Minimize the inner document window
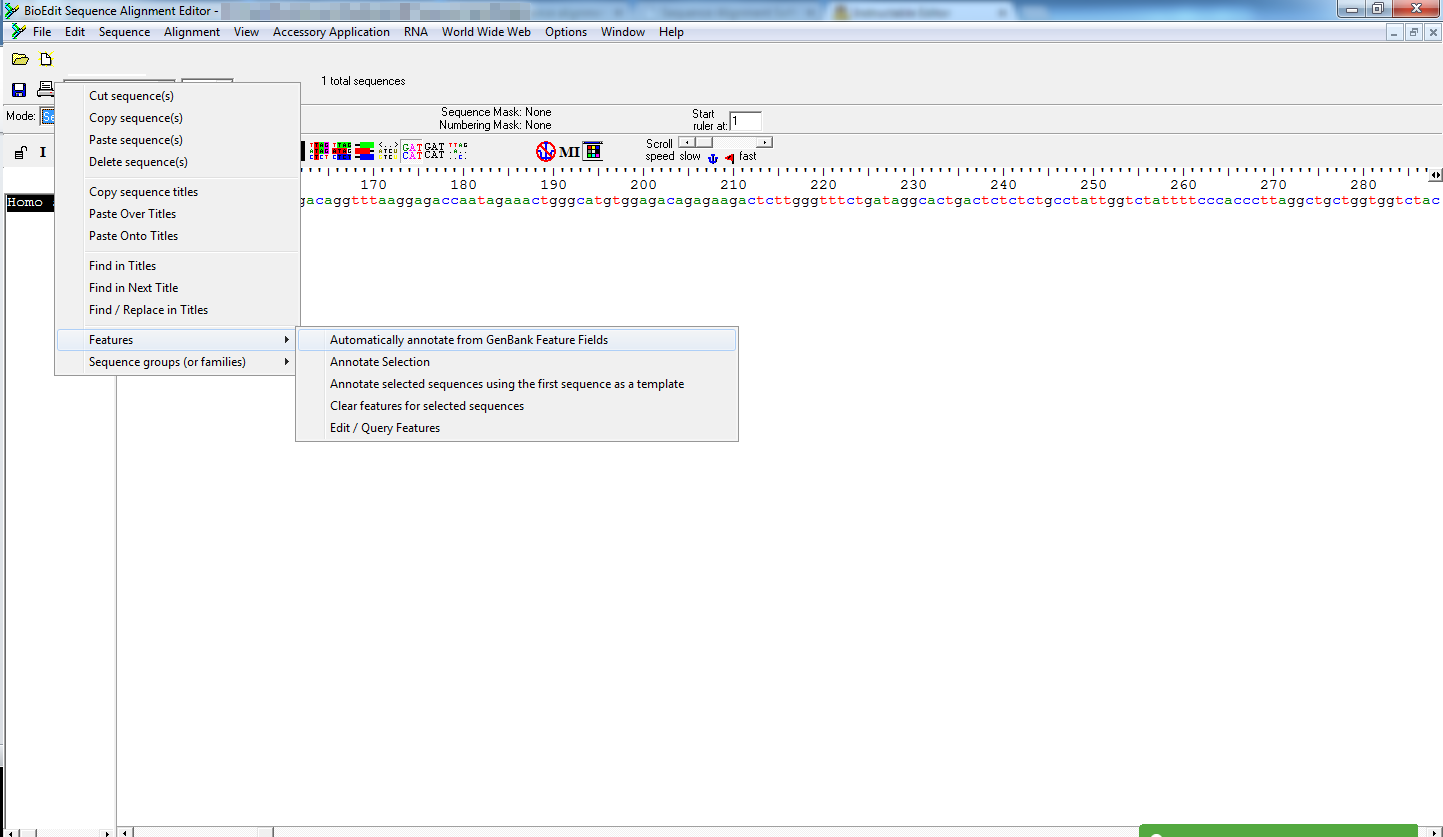Image resolution: width=1443 pixels, height=837 pixels. (1396, 32)
